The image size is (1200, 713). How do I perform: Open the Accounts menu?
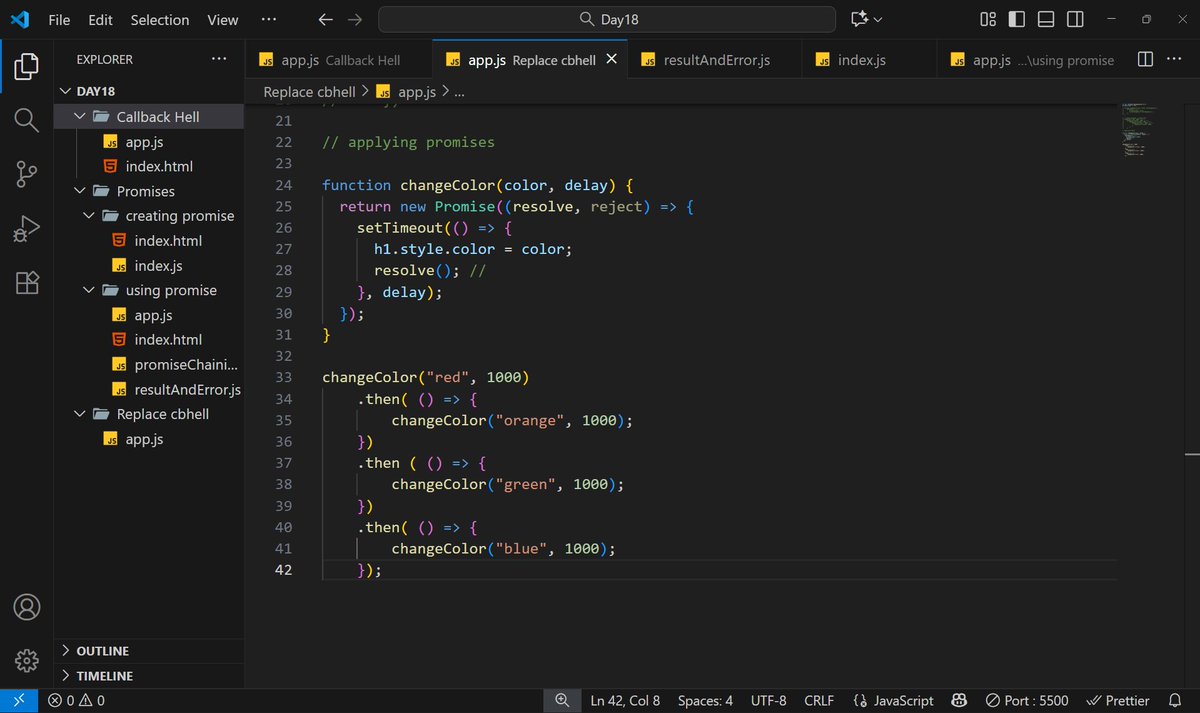click(27, 607)
